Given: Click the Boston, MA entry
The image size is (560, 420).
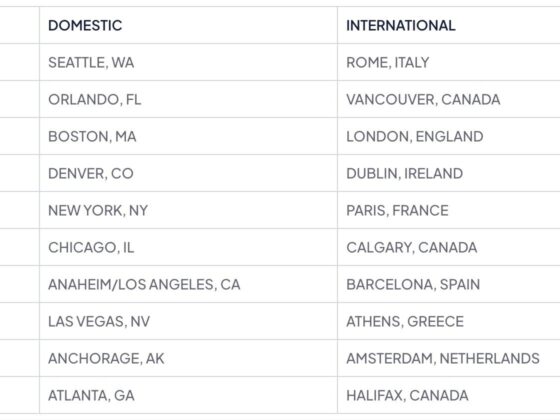Looking at the screenshot, I should tap(92, 136).
